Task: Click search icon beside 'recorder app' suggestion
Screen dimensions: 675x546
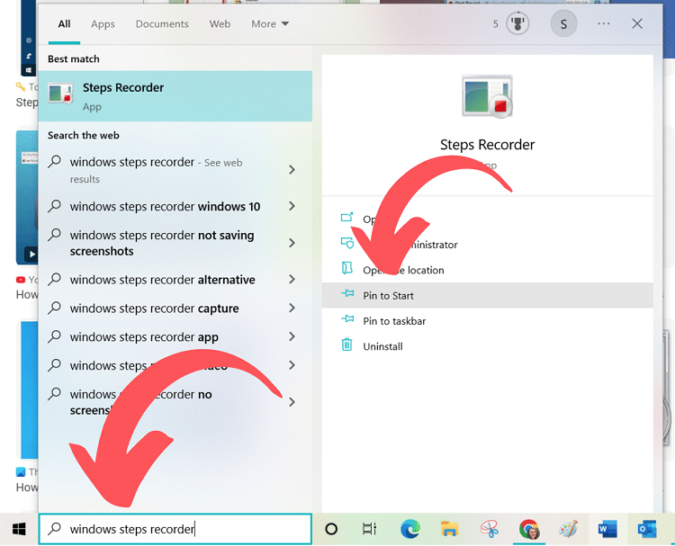Action: [x=54, y=336]
